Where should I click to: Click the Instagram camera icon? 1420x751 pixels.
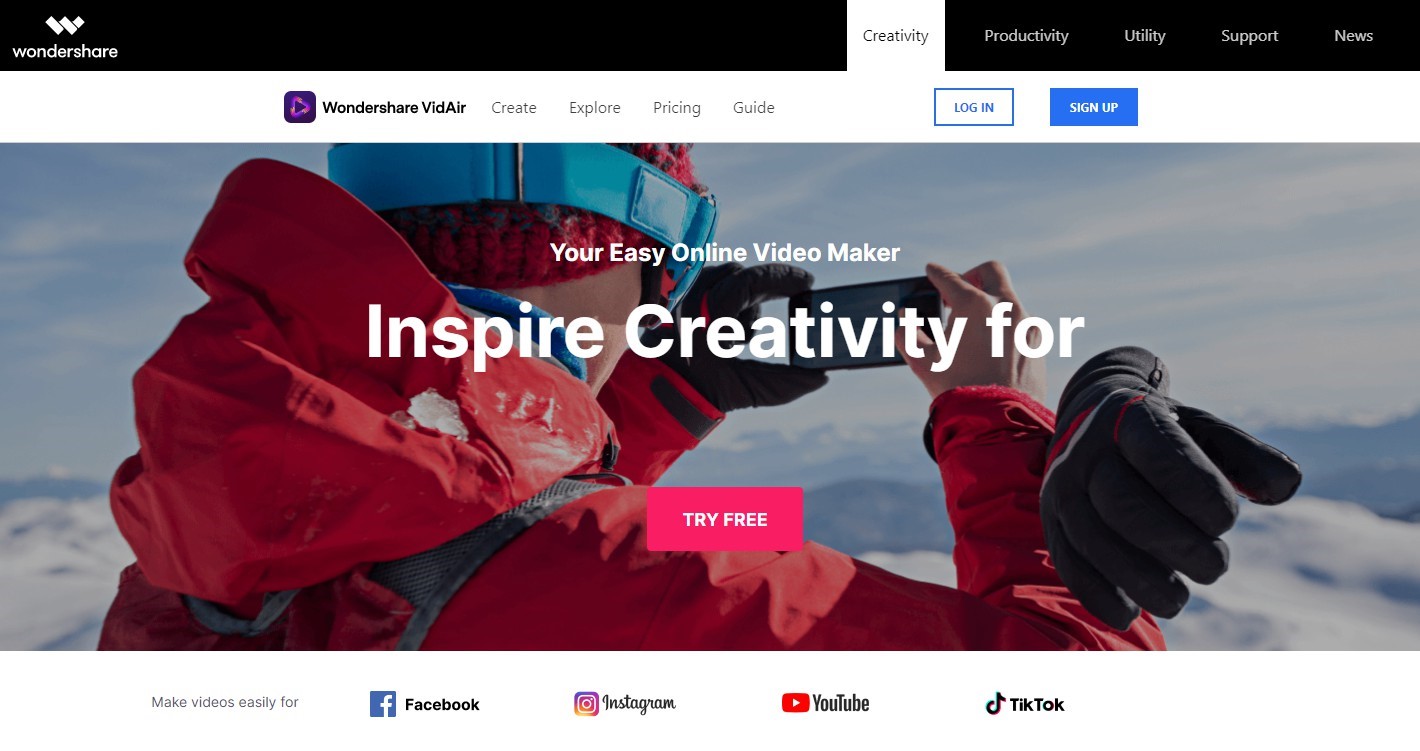pyautogui.click(x=586, y=704)
